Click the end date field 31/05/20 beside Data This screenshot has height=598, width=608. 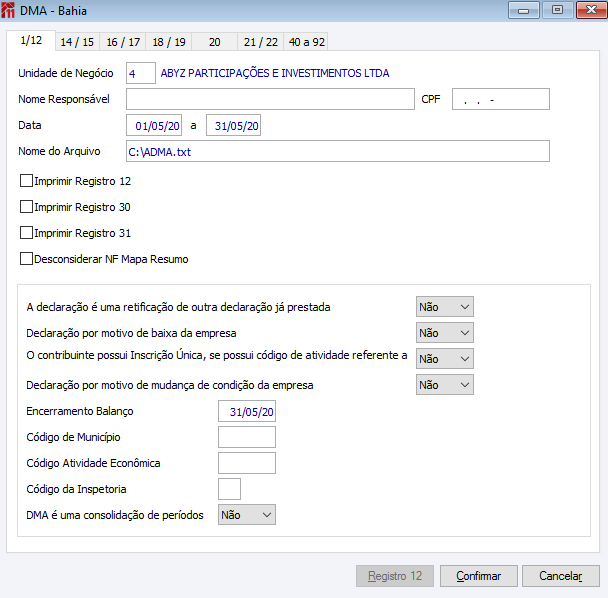tap(233, 125)
